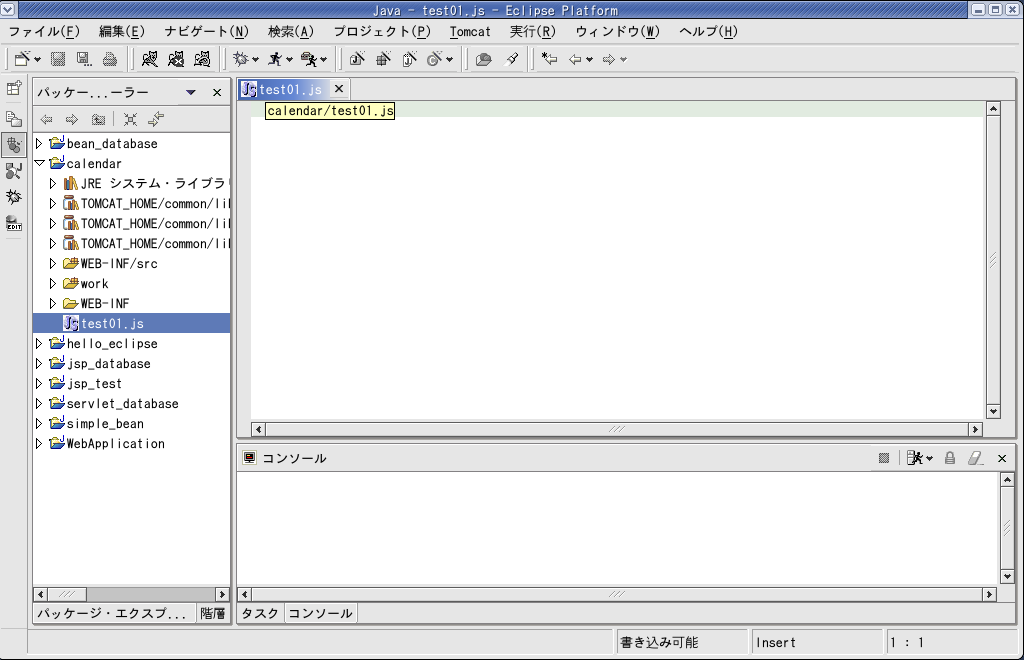The height and width of the screenshot is (660, 1024).
Task: Open the Debug dropdown arrow
Action: click(255, 60)
